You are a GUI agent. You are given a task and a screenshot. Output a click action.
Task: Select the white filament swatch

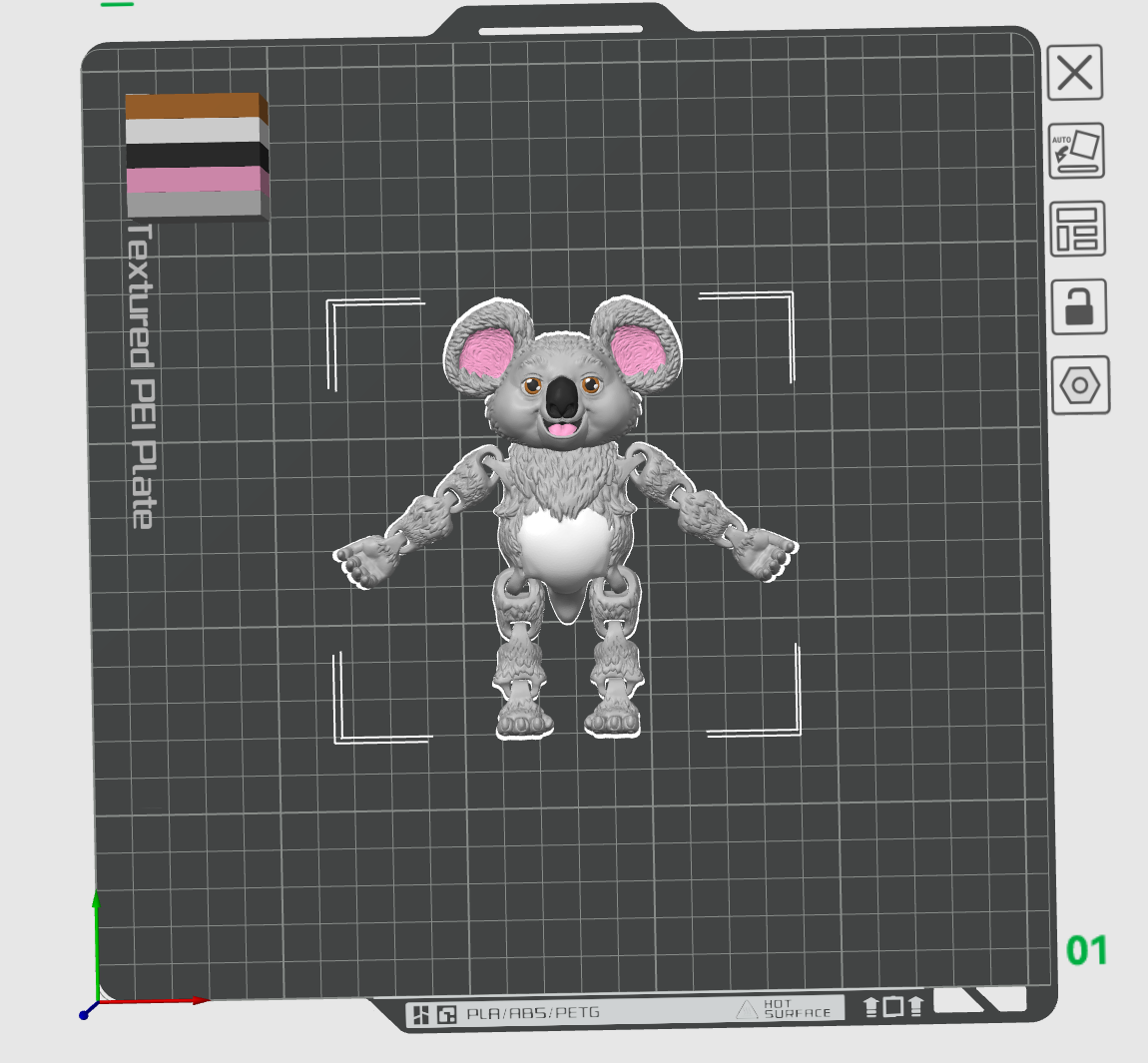pos(195,133)
